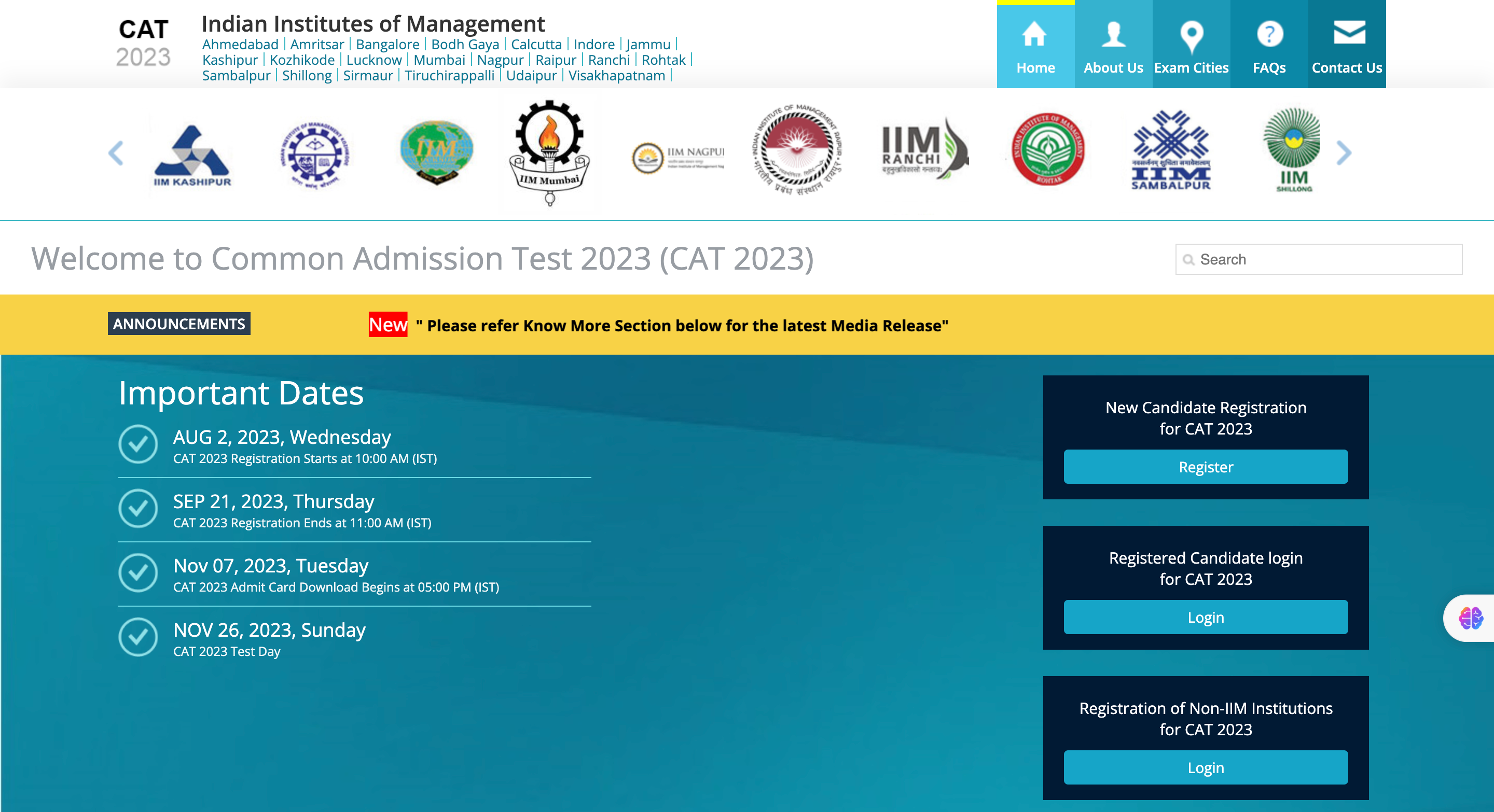Open the Kozhikode institute link
1494x812 pixels.
pyautogui.click(x=301, y=60)
